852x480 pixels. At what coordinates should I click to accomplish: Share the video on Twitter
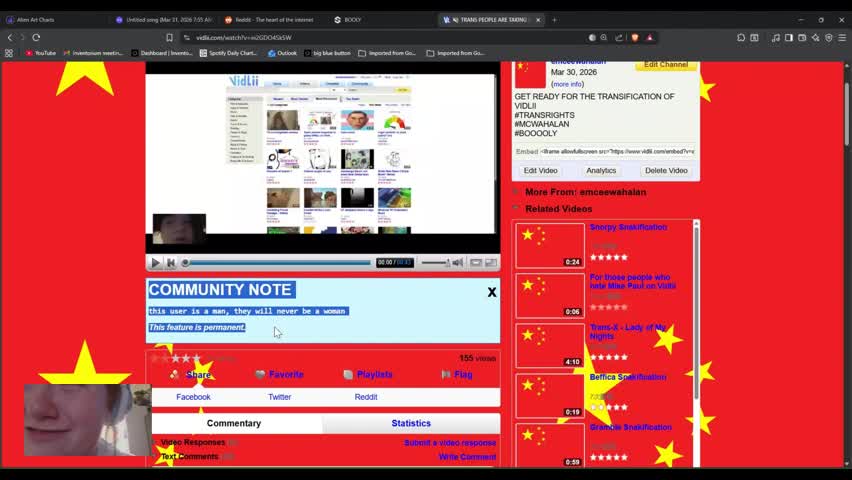point(279,397)
